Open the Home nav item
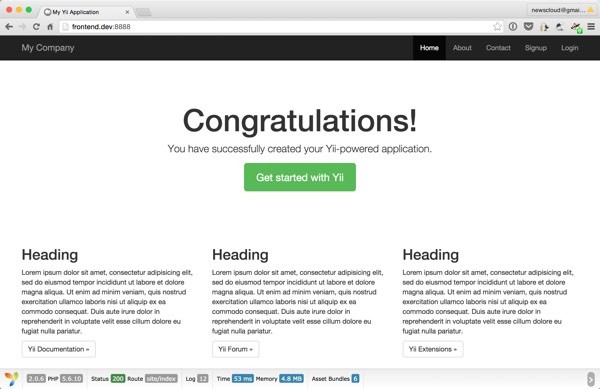600x389 pixels. (x=429, y=48)
